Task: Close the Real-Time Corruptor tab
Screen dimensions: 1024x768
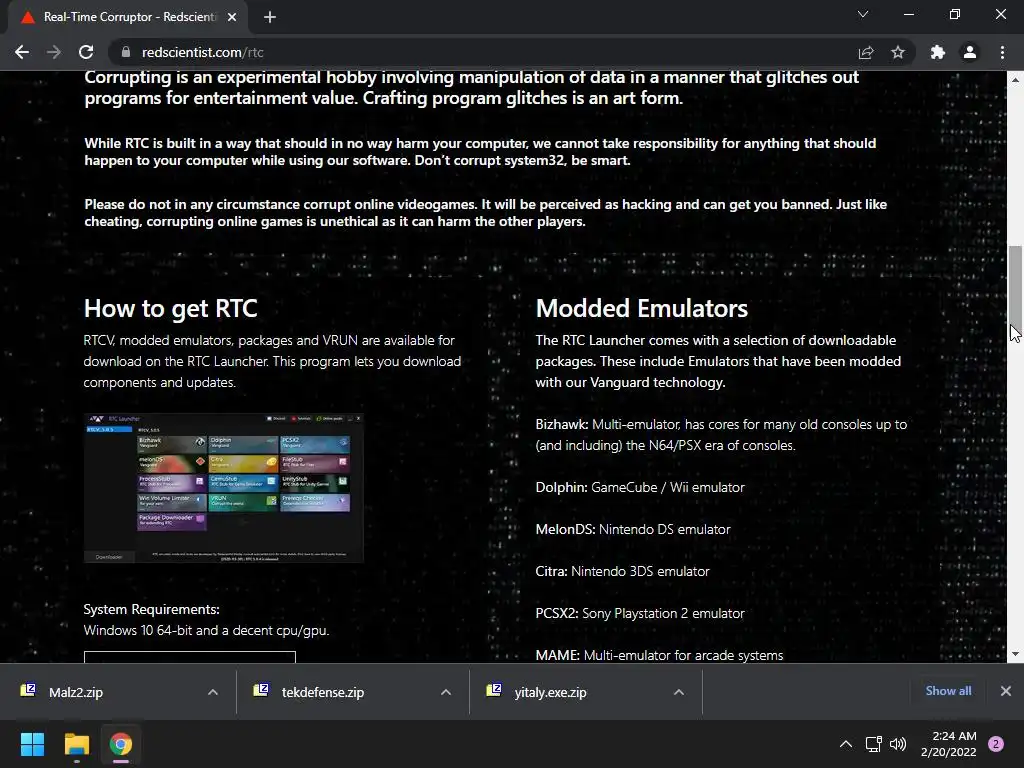Action: [x=232, y=17]
